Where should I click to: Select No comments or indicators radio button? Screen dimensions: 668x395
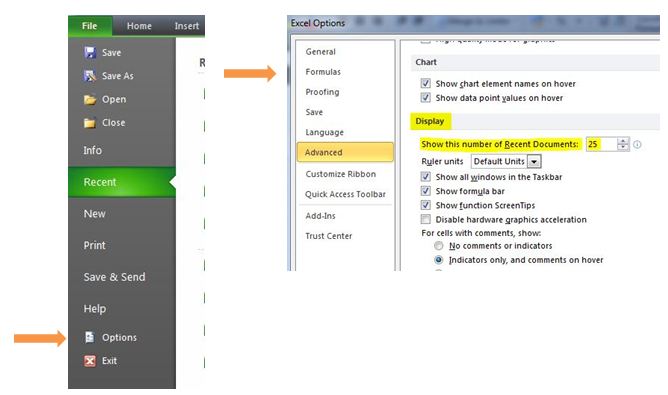438,246
